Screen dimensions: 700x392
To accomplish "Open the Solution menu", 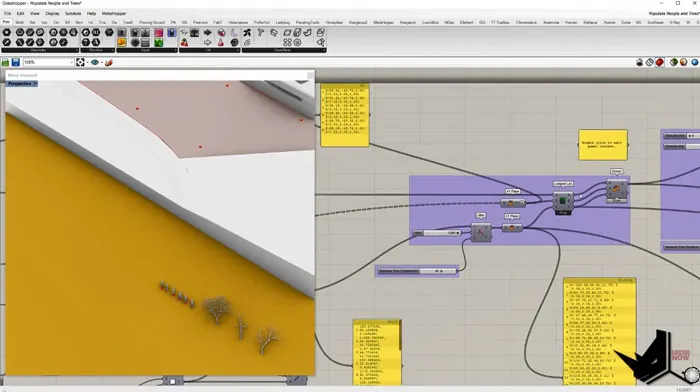I will tap(73, 13).
